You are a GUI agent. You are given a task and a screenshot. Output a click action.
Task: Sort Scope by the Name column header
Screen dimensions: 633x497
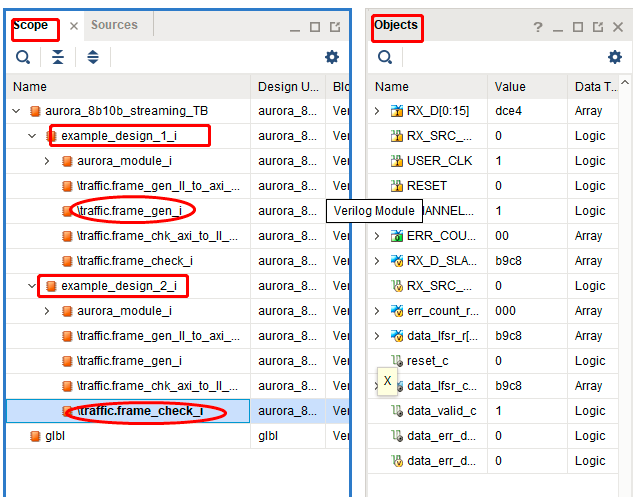pyautogui.click(x=128, y=86)
